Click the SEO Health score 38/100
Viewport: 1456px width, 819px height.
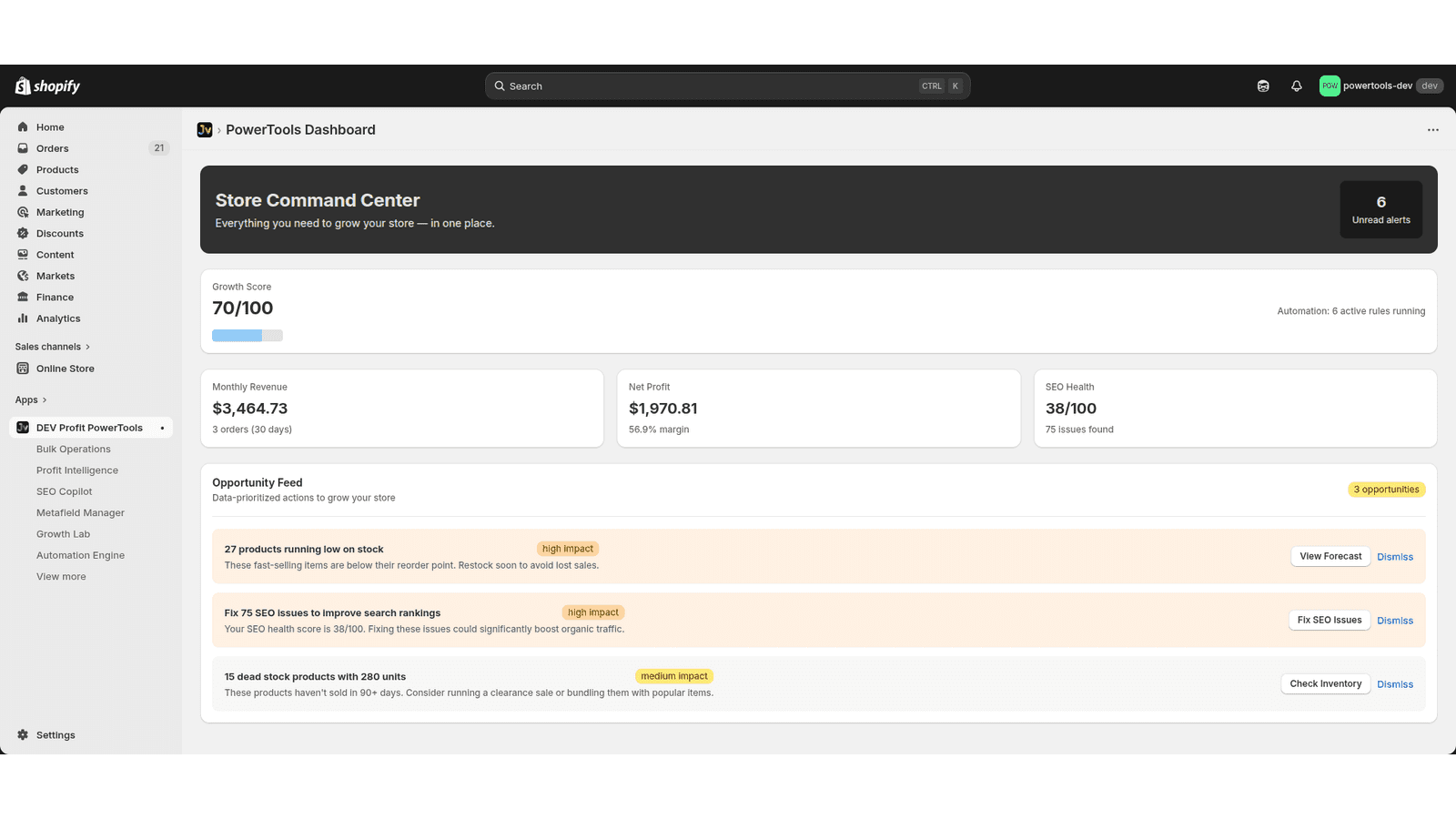(1071, 409)
